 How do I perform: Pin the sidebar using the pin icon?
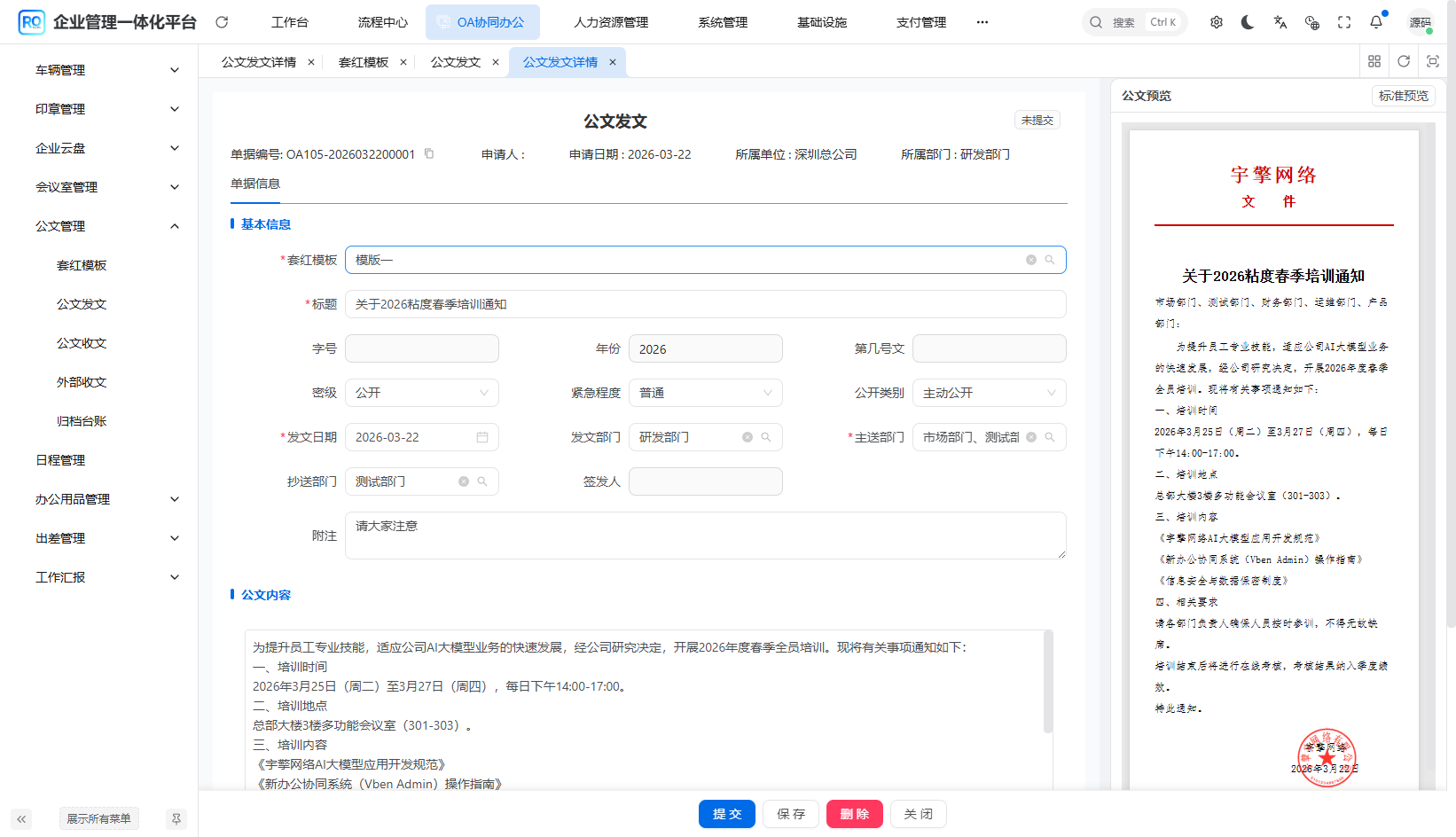[x=176, y=818]
